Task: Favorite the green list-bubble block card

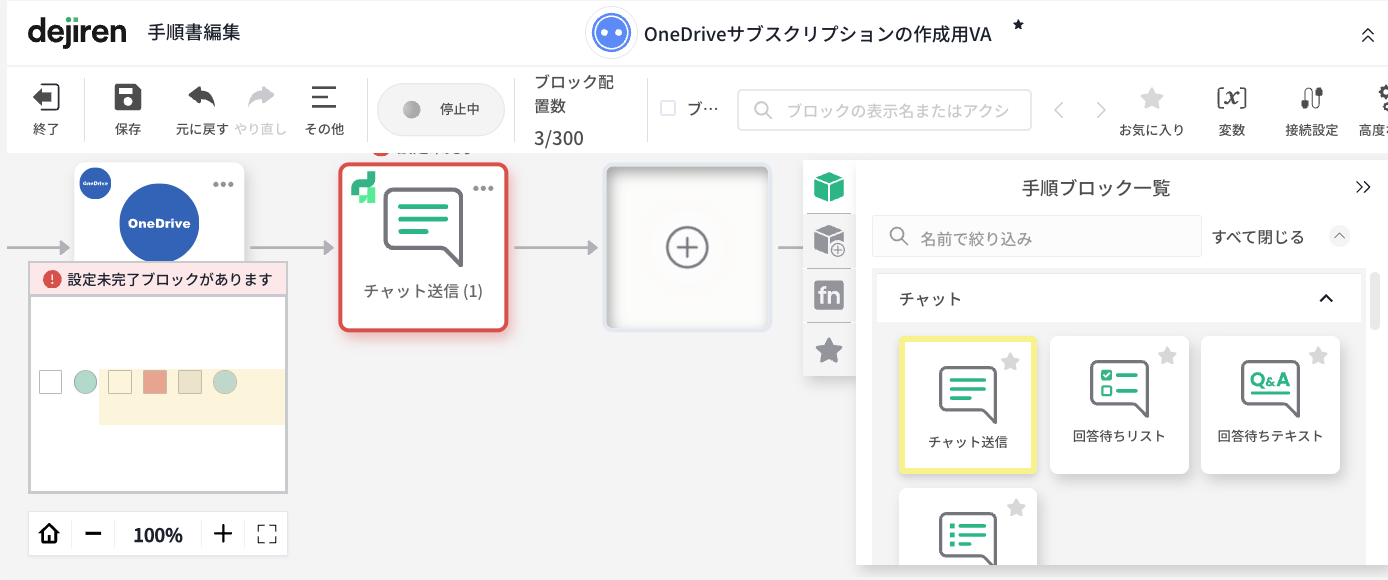Action: [x=1016, y=508]
